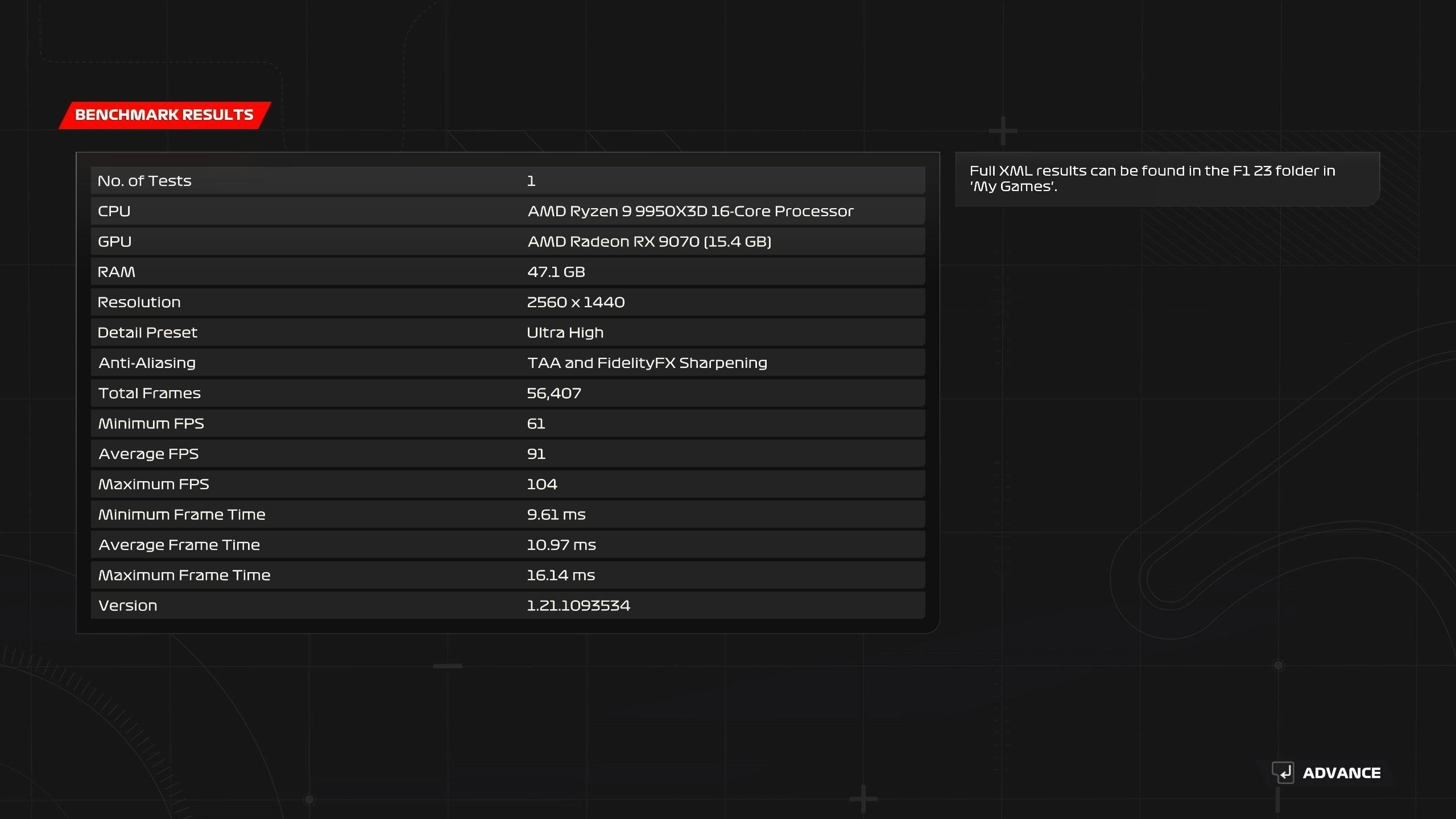Click the Benchmark Results header banner
Screen dimensions: 1456x819
(164, 115)
